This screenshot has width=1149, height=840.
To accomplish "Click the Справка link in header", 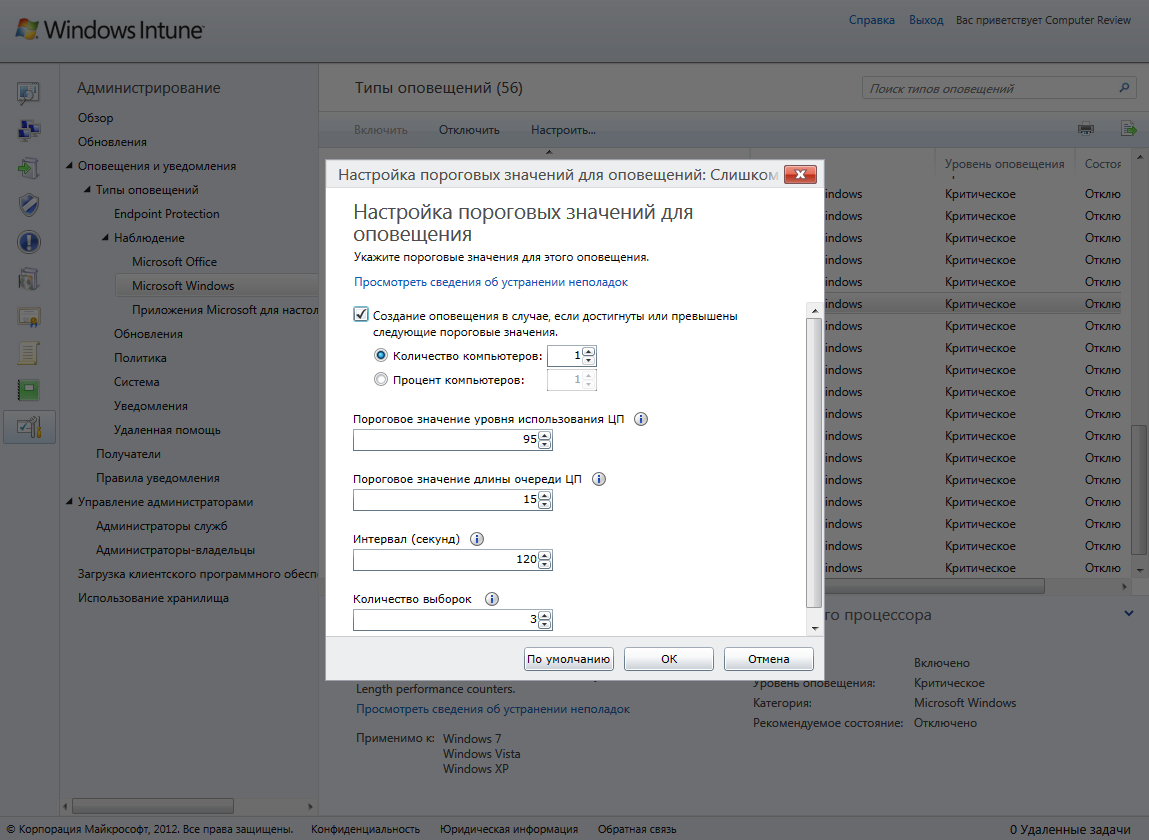I will click(x=871, y=20).
